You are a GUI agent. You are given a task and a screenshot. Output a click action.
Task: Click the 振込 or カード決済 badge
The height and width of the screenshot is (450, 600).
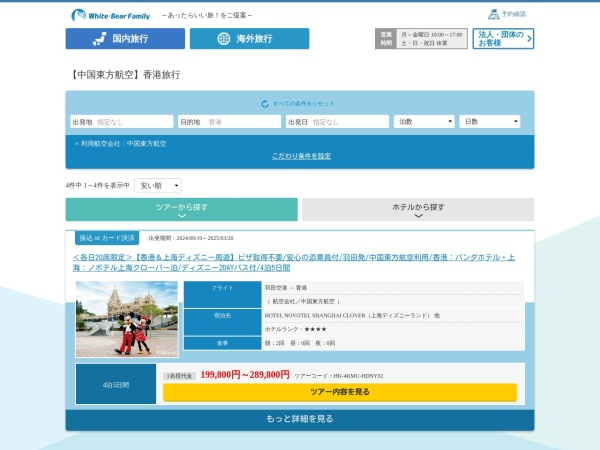[x=107, y=238]
